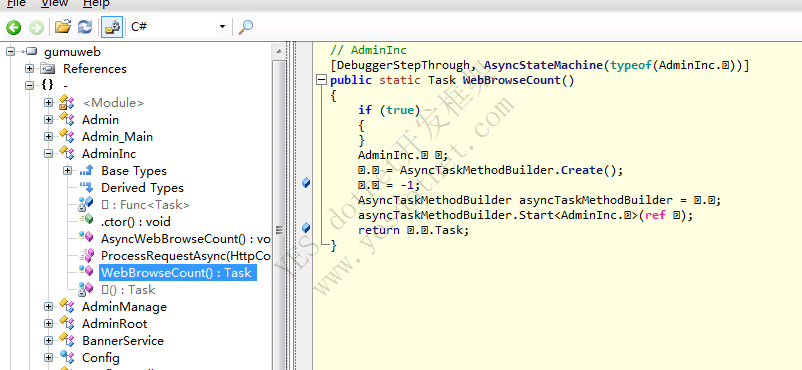Collapse the WebBrowseCount method code block
This screenshot has height=370, width=802.
pos(321,80)
